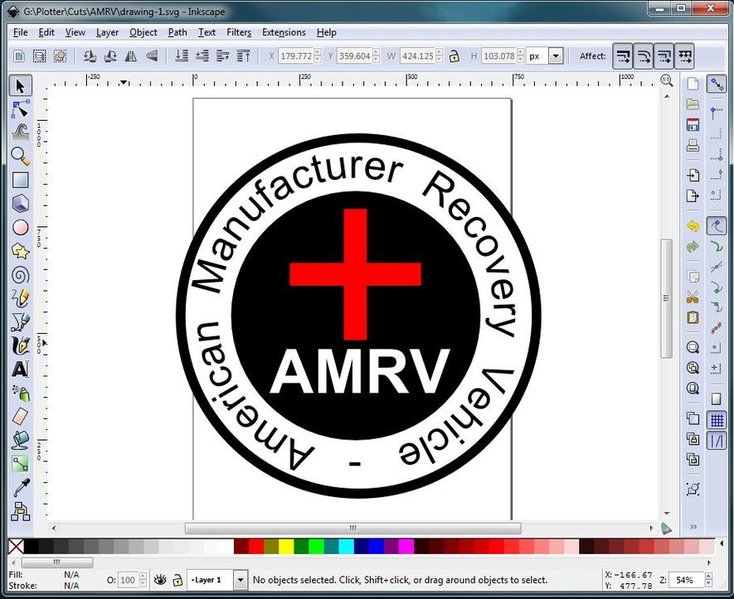Open the Layer menu
This screenshot has height=599, width=734.
(107, 32)
